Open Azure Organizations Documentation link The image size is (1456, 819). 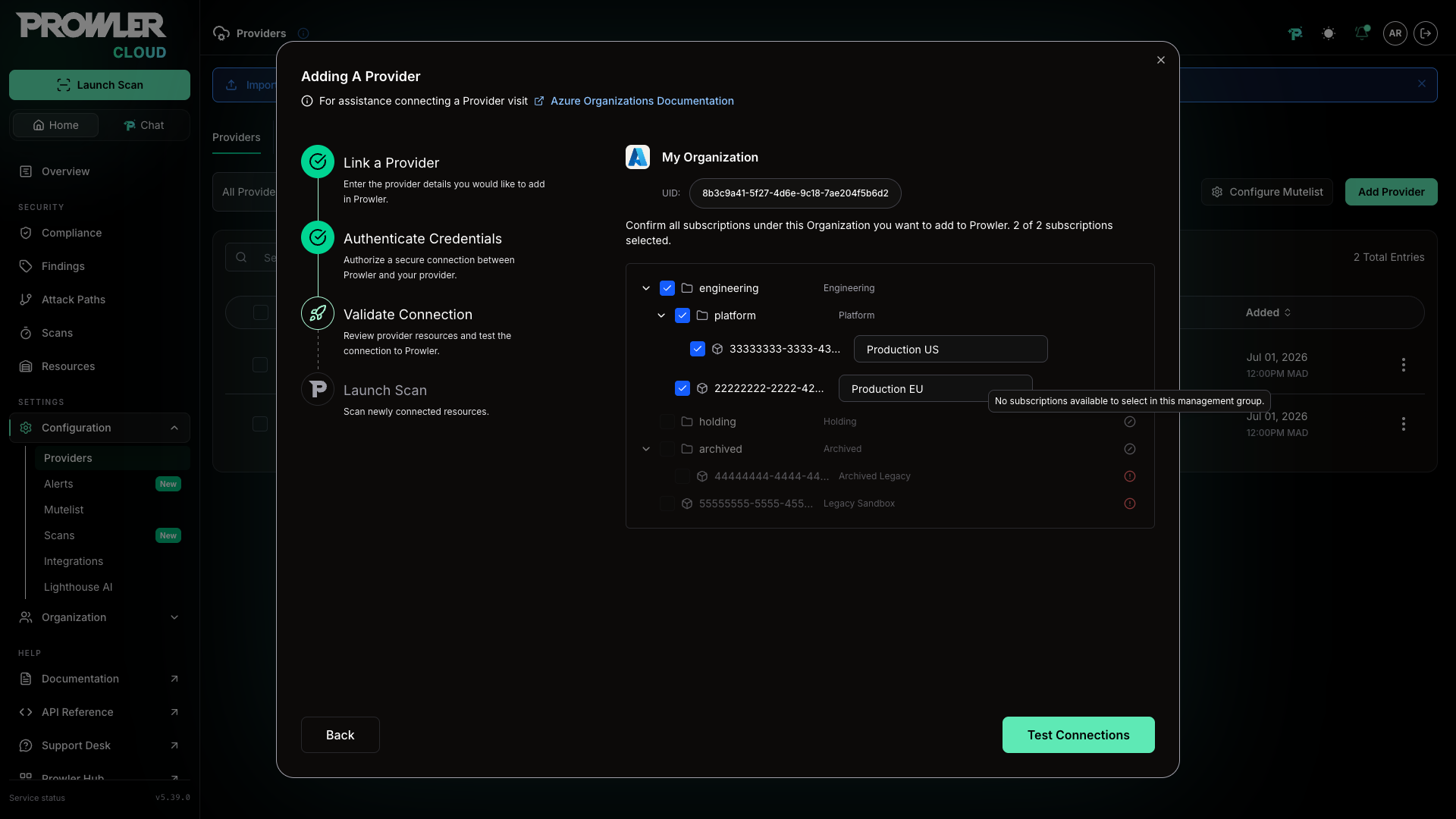tap(642, 101)
